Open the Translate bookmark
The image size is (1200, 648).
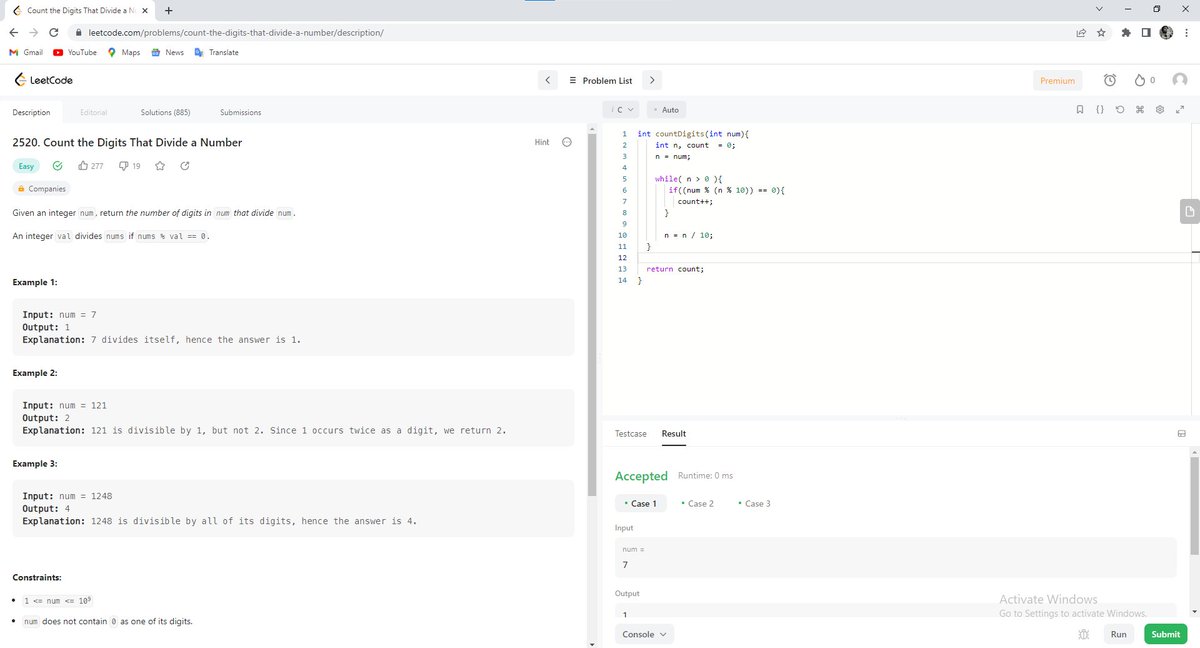tap(217, 52)
